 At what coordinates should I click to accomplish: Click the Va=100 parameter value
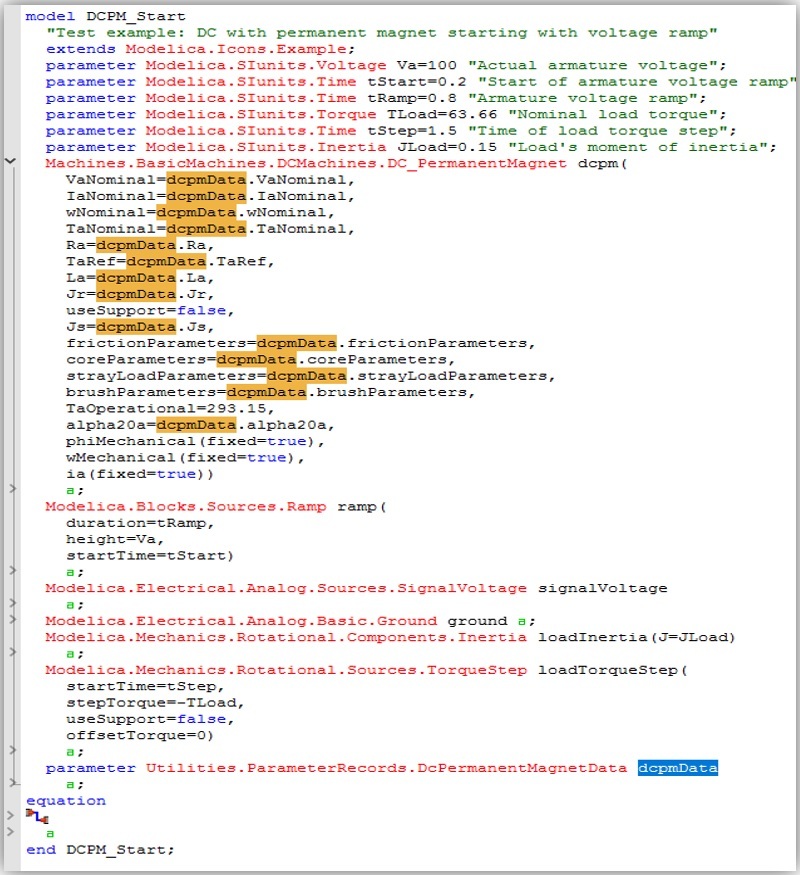[426, 65]
